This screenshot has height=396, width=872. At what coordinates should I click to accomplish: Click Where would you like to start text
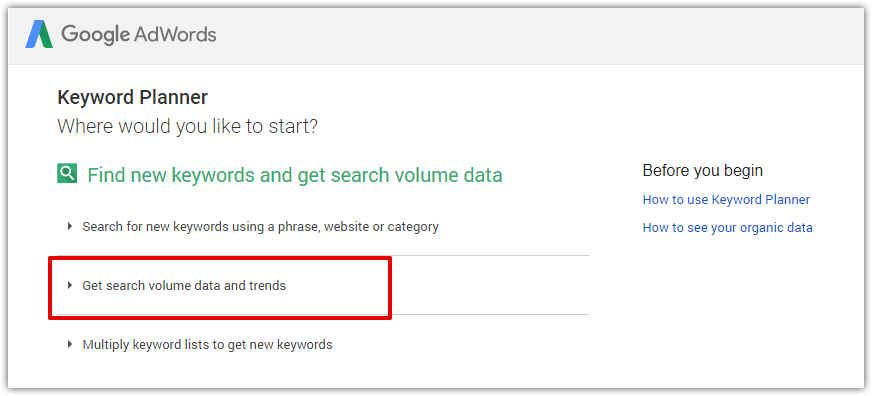pyautogui.click(x=187, y=126)
